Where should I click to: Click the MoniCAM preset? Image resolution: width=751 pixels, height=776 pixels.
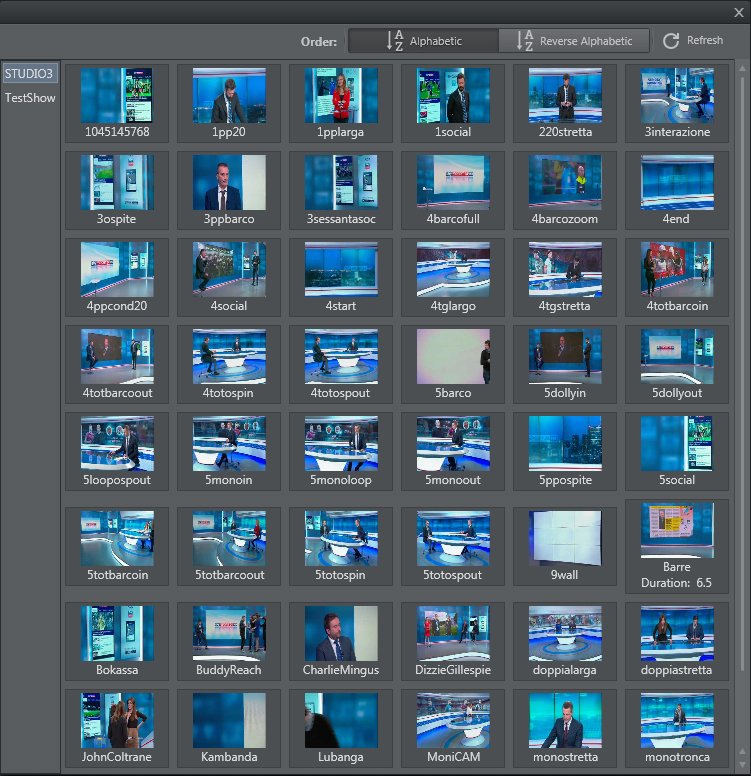pos(453,720)
